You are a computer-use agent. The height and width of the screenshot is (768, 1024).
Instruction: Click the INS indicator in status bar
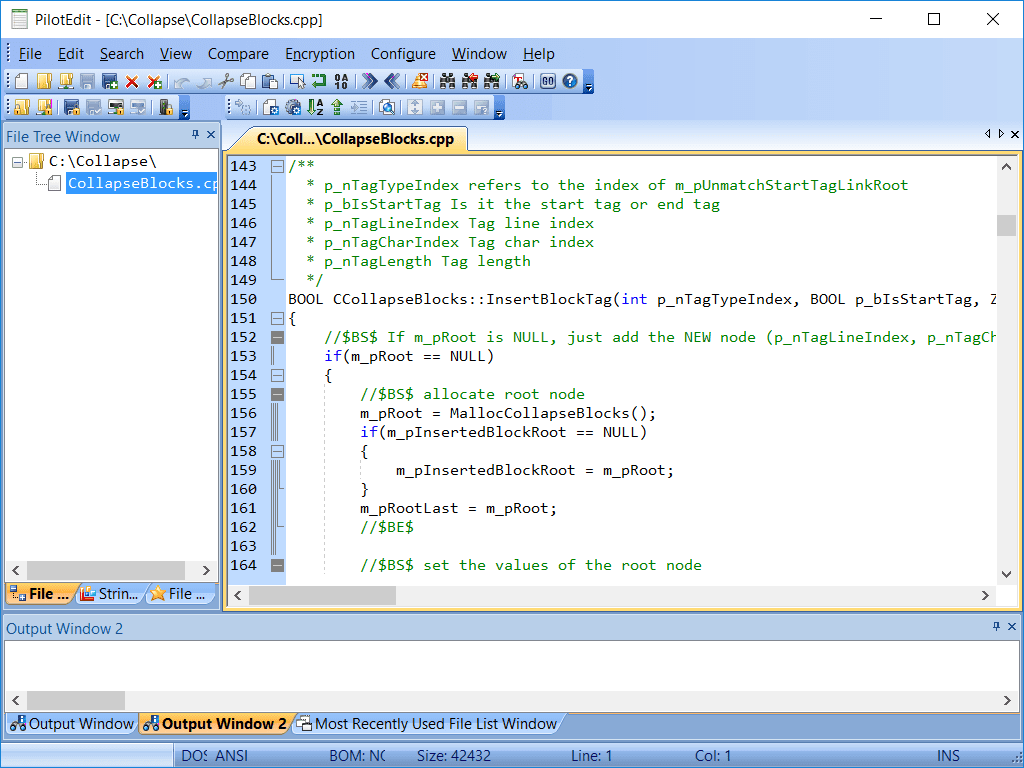[949, 756]
